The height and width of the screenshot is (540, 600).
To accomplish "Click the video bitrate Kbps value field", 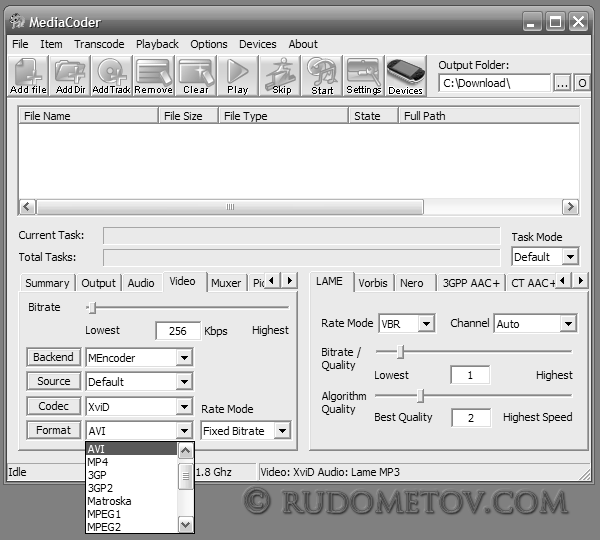I will coord(178,331).
